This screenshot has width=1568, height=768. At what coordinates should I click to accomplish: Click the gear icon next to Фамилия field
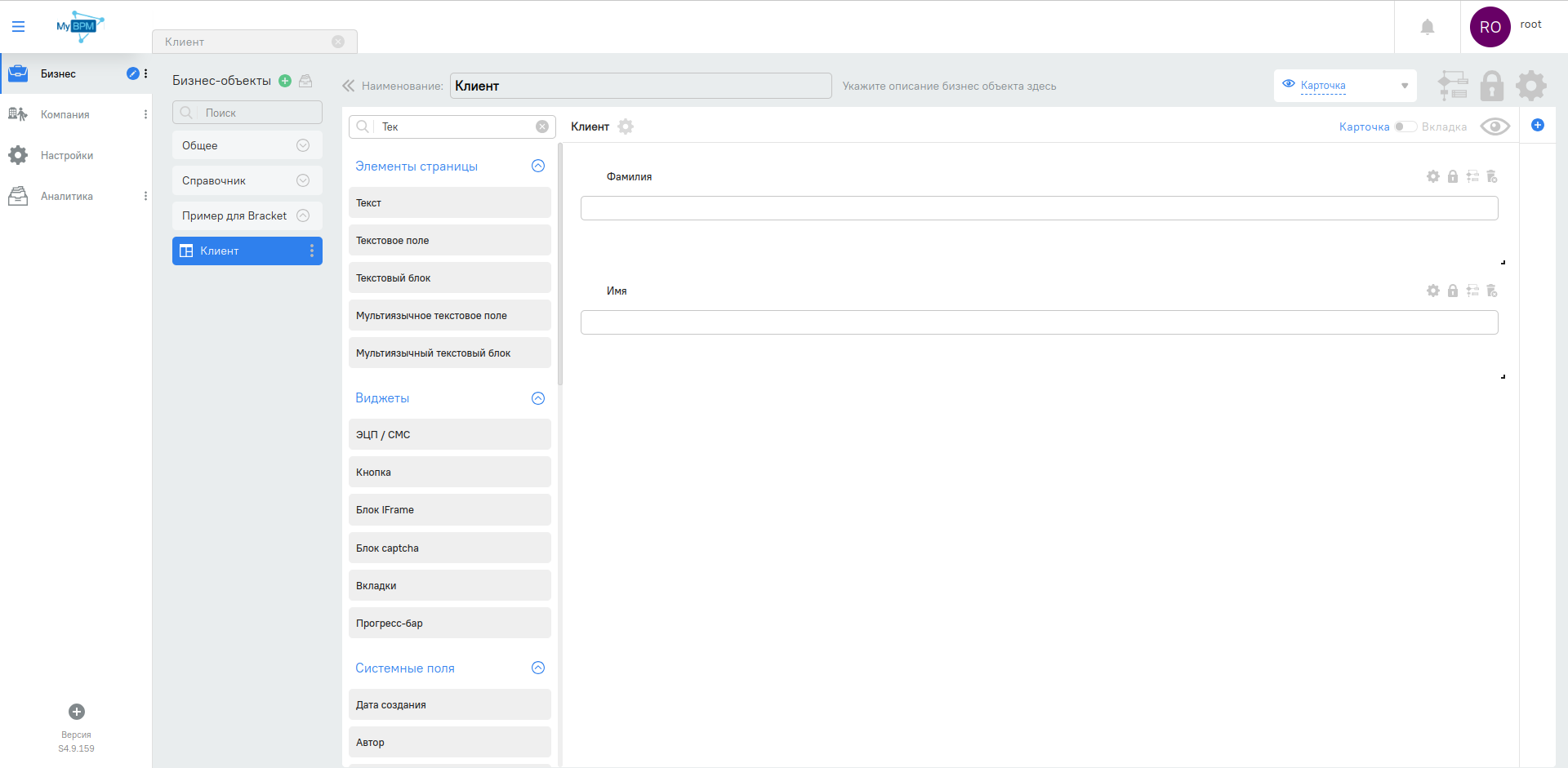click(x=1432, y=176)
